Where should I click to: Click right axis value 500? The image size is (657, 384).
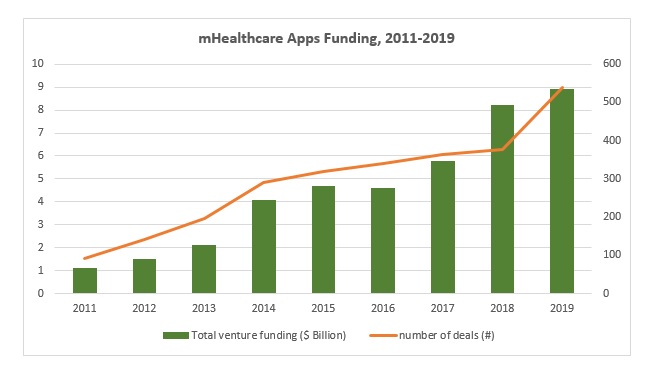[x=612, y=102]
